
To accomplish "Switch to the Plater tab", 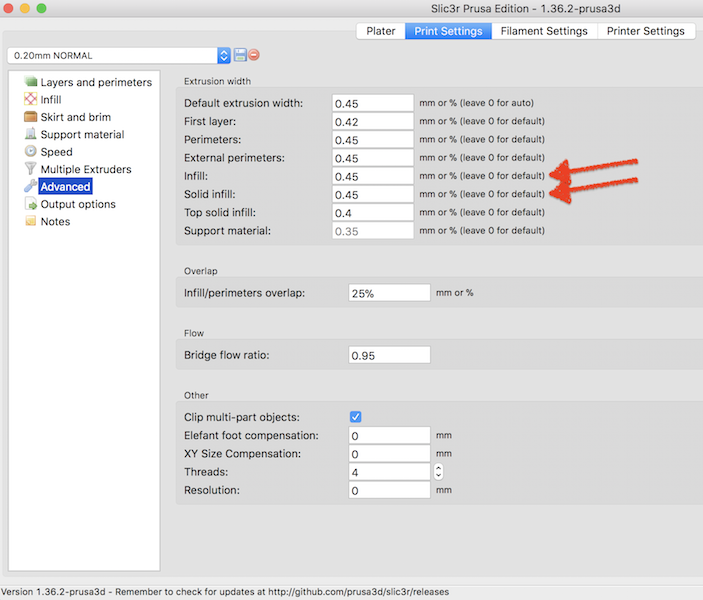I will pos(380,31).
